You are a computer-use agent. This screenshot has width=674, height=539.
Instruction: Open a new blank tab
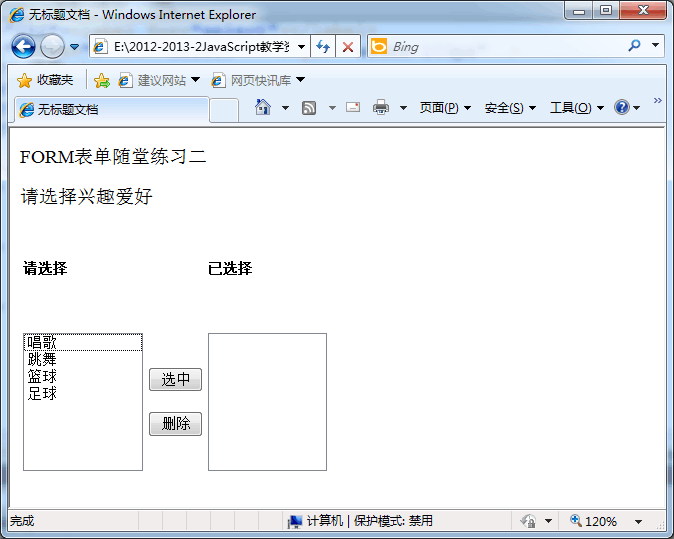(224, 110)
